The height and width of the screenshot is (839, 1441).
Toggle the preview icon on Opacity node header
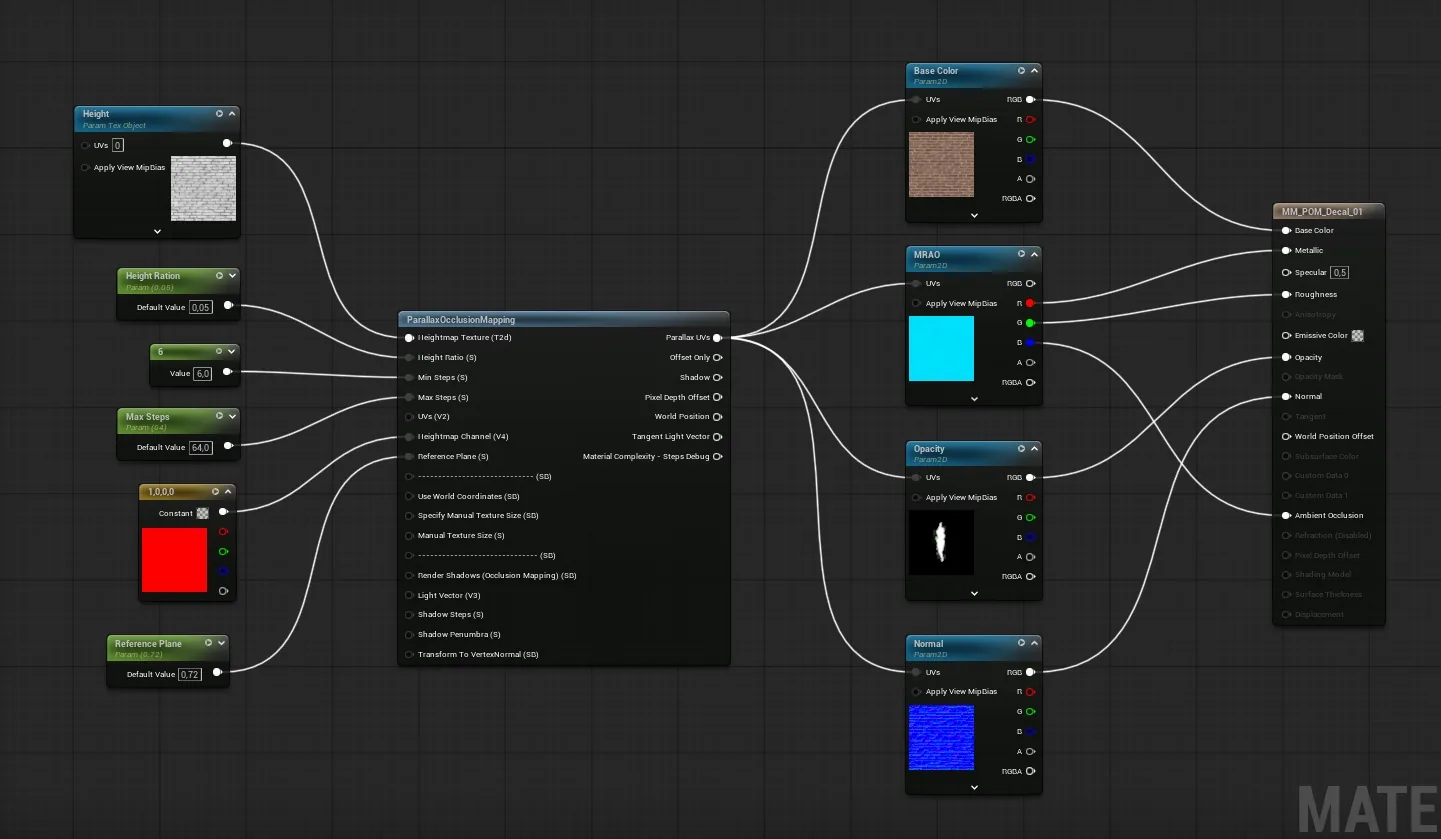(1021, 449)
